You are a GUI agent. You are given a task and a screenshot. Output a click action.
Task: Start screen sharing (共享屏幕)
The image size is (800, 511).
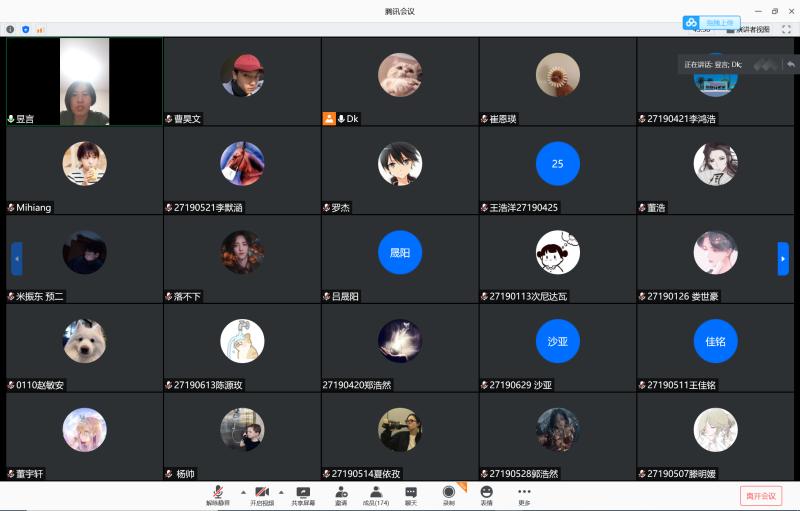303,494
